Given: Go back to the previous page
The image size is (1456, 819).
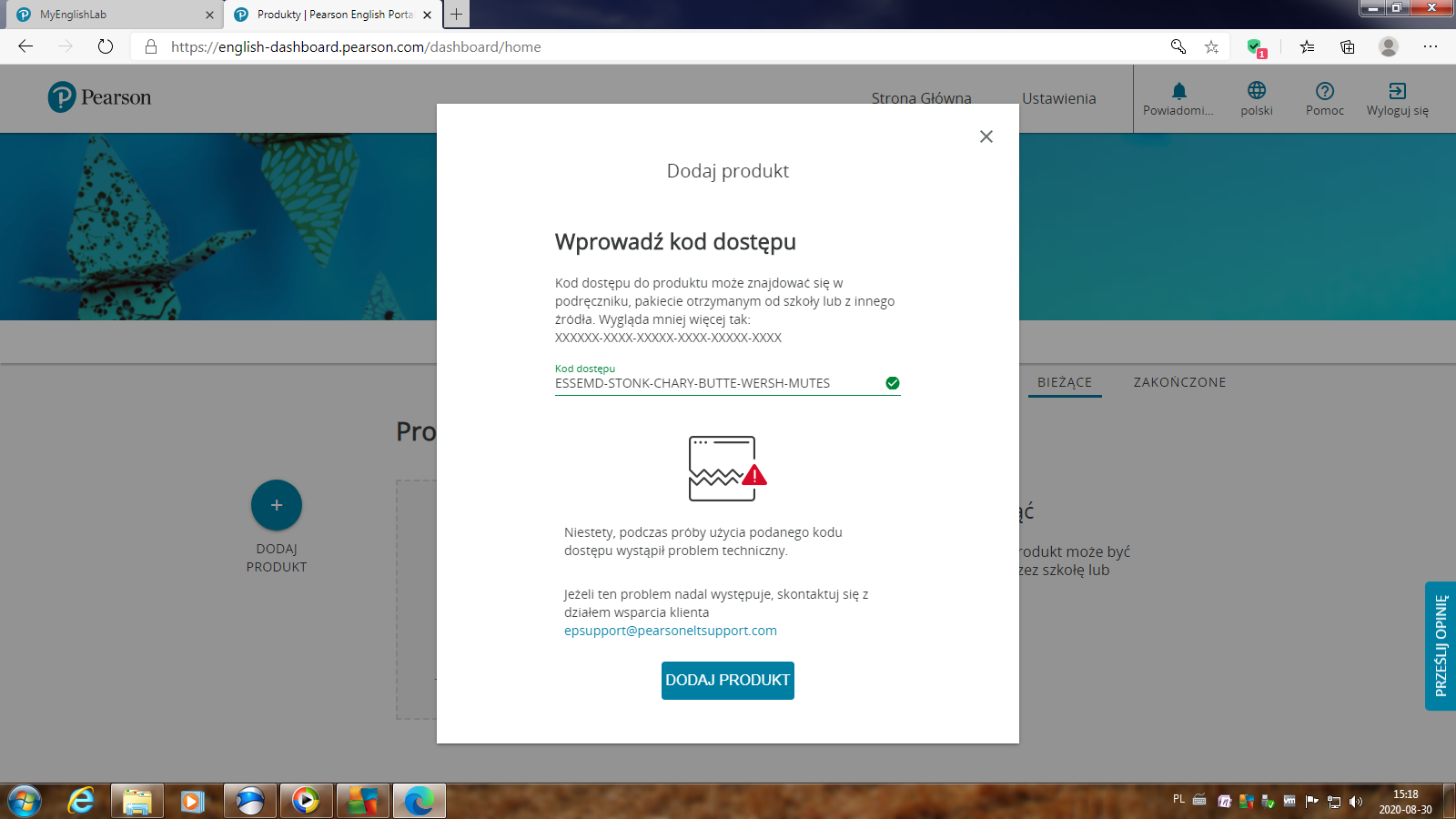Looking at the screenshot, I should 25,46.
